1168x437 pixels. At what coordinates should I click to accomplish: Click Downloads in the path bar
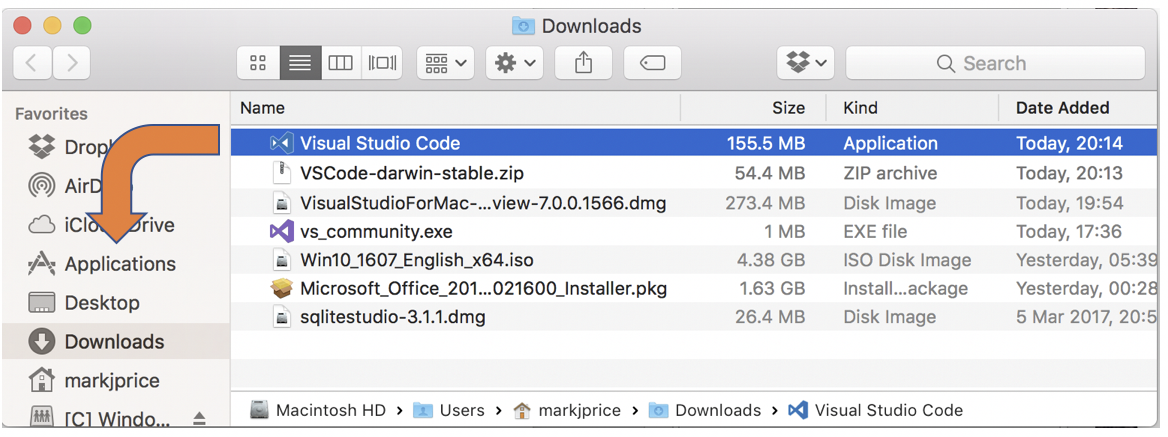(x=705, y=410)
